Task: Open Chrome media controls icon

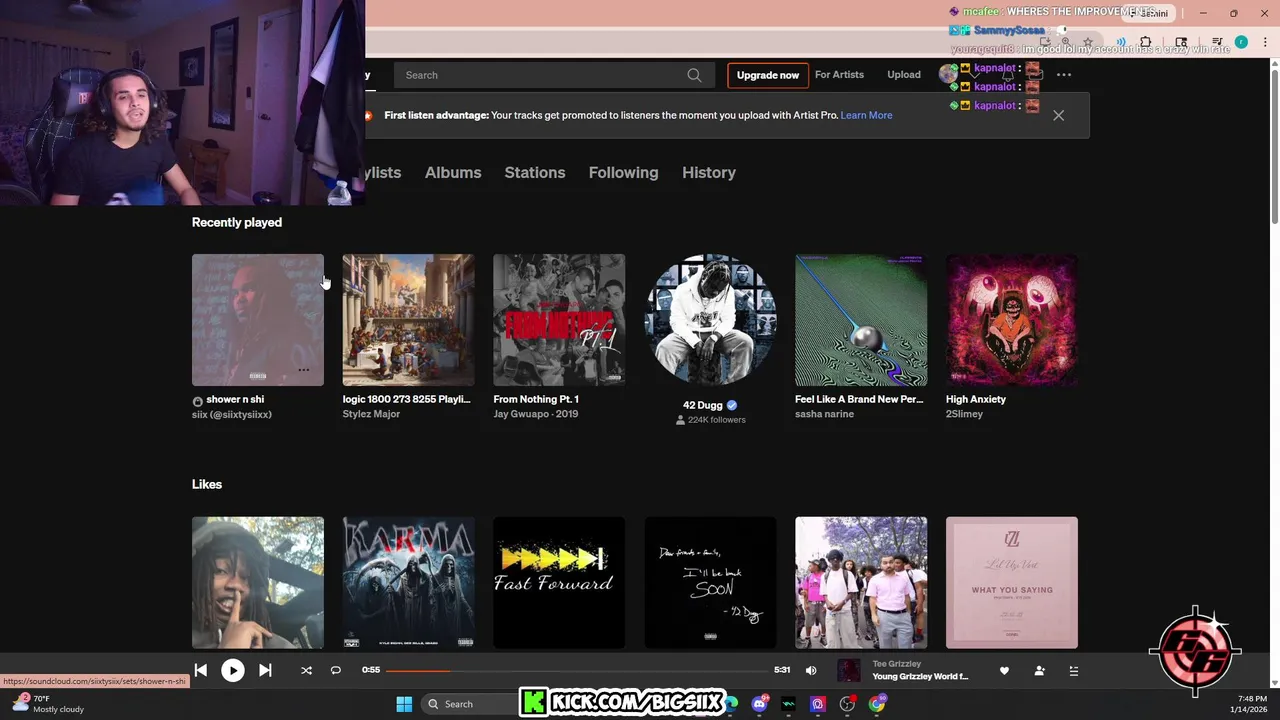Action: (x=1217, y=42)
